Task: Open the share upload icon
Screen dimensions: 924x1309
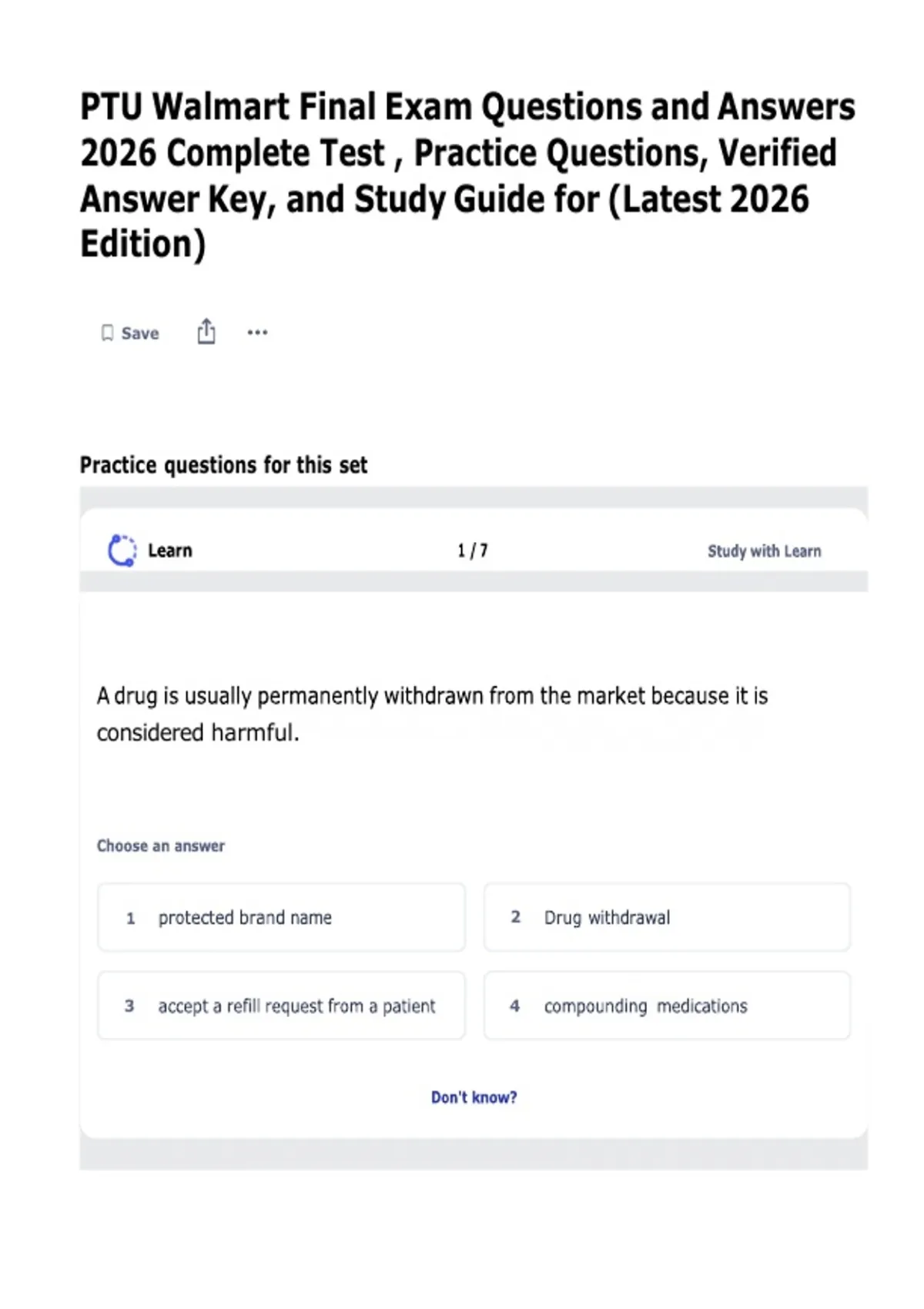Action: pyautogui.click(x=206, y=331)
